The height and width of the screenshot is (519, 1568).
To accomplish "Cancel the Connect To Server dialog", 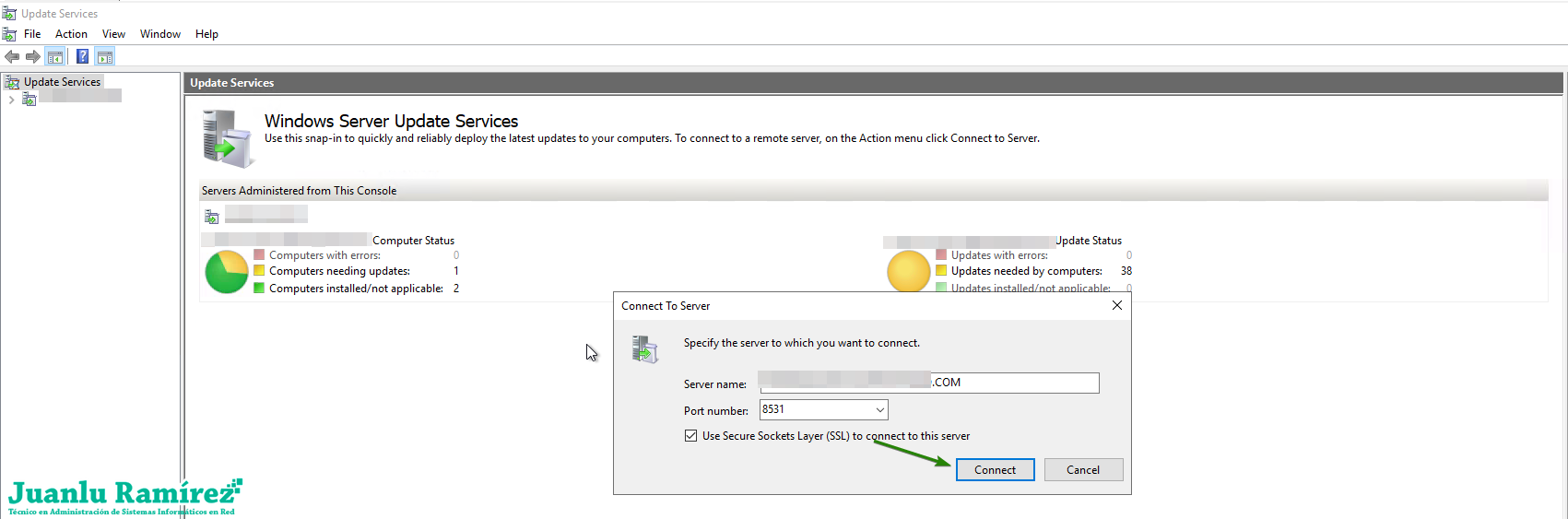I will click(x=1083, y=470).
